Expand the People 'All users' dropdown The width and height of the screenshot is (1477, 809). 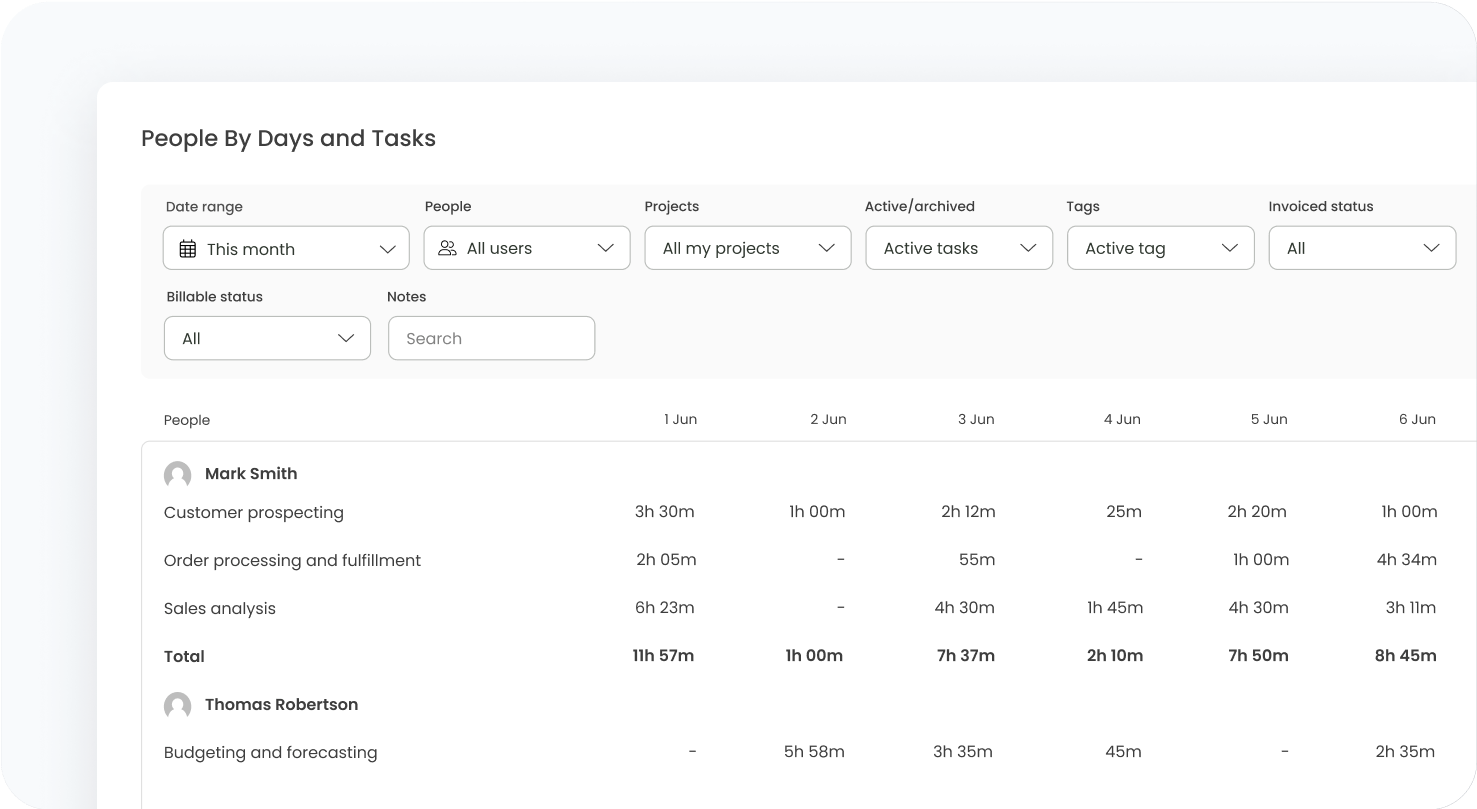(x=527, y=248)
